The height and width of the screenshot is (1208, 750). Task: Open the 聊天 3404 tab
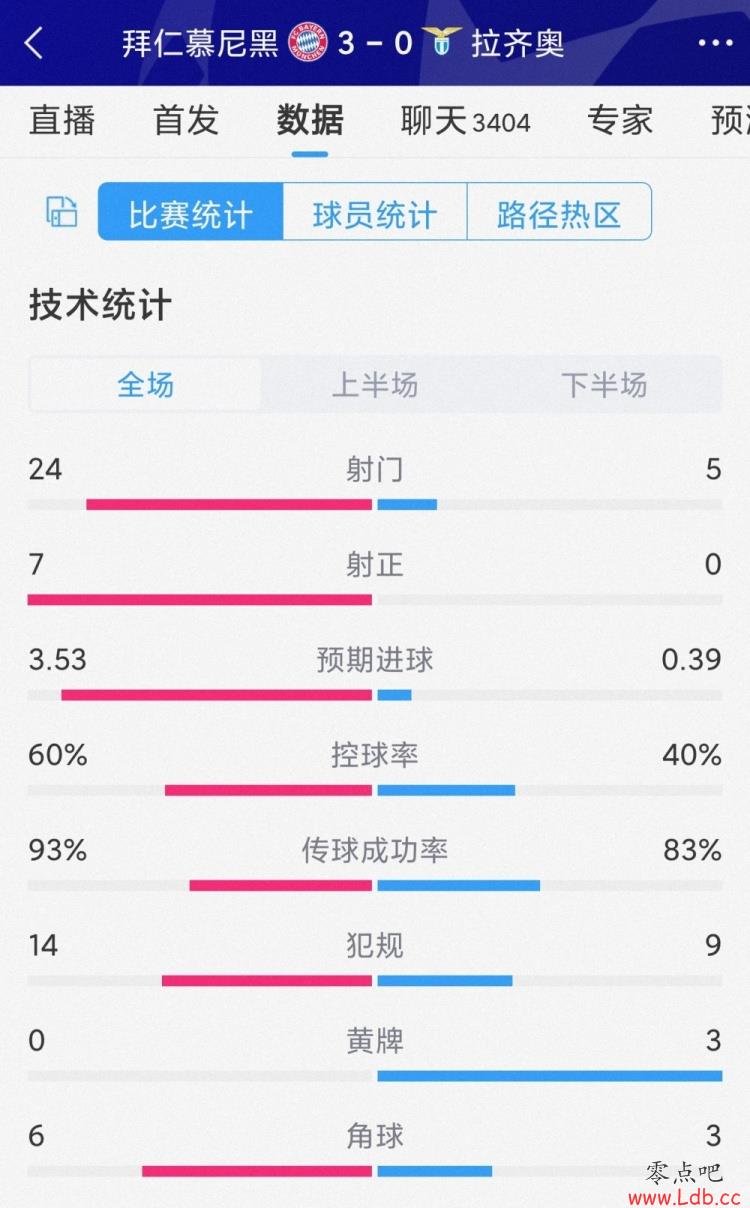[x=465, y=122]
